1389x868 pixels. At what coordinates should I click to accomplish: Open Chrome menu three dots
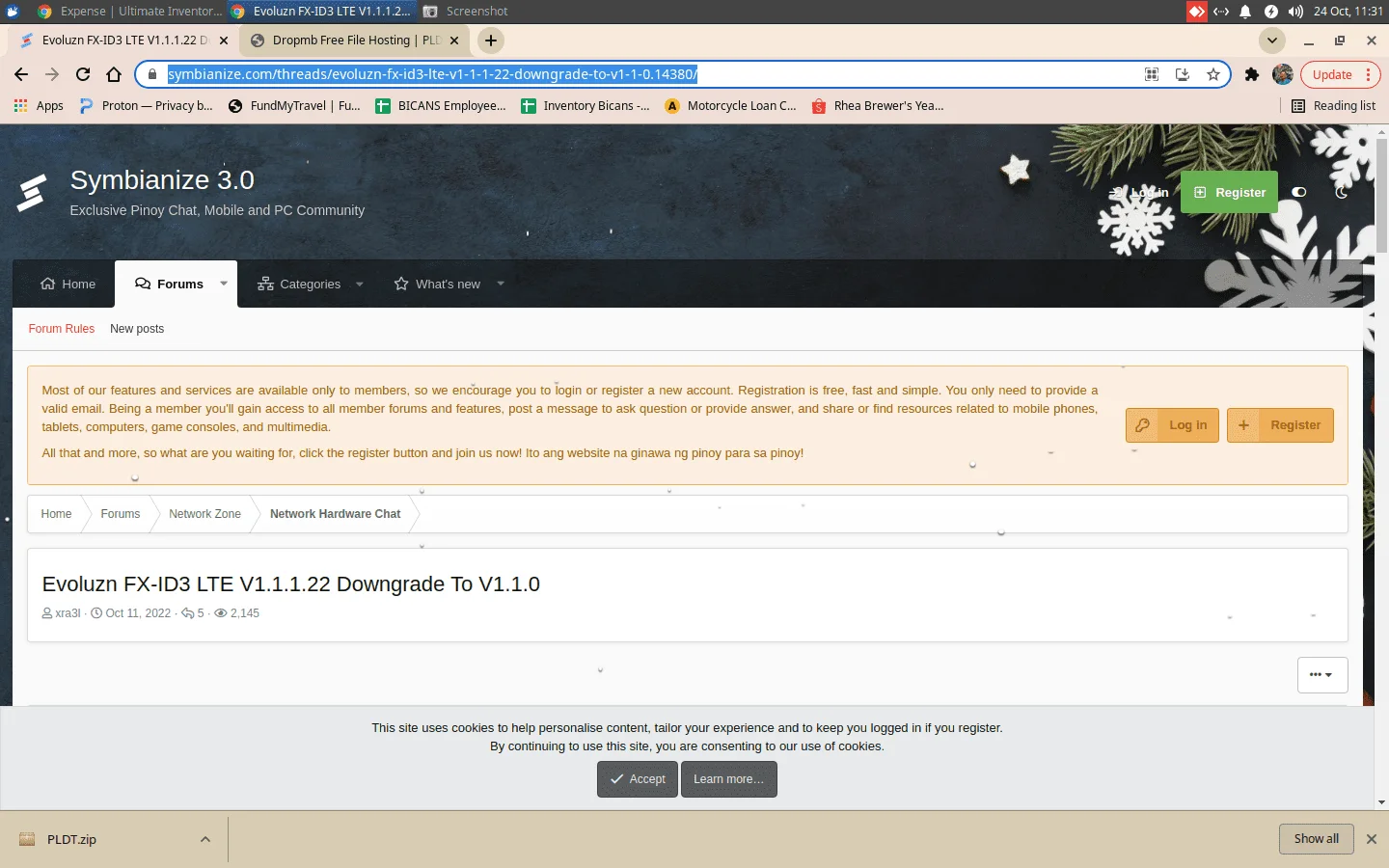(x=1368, y=74)
